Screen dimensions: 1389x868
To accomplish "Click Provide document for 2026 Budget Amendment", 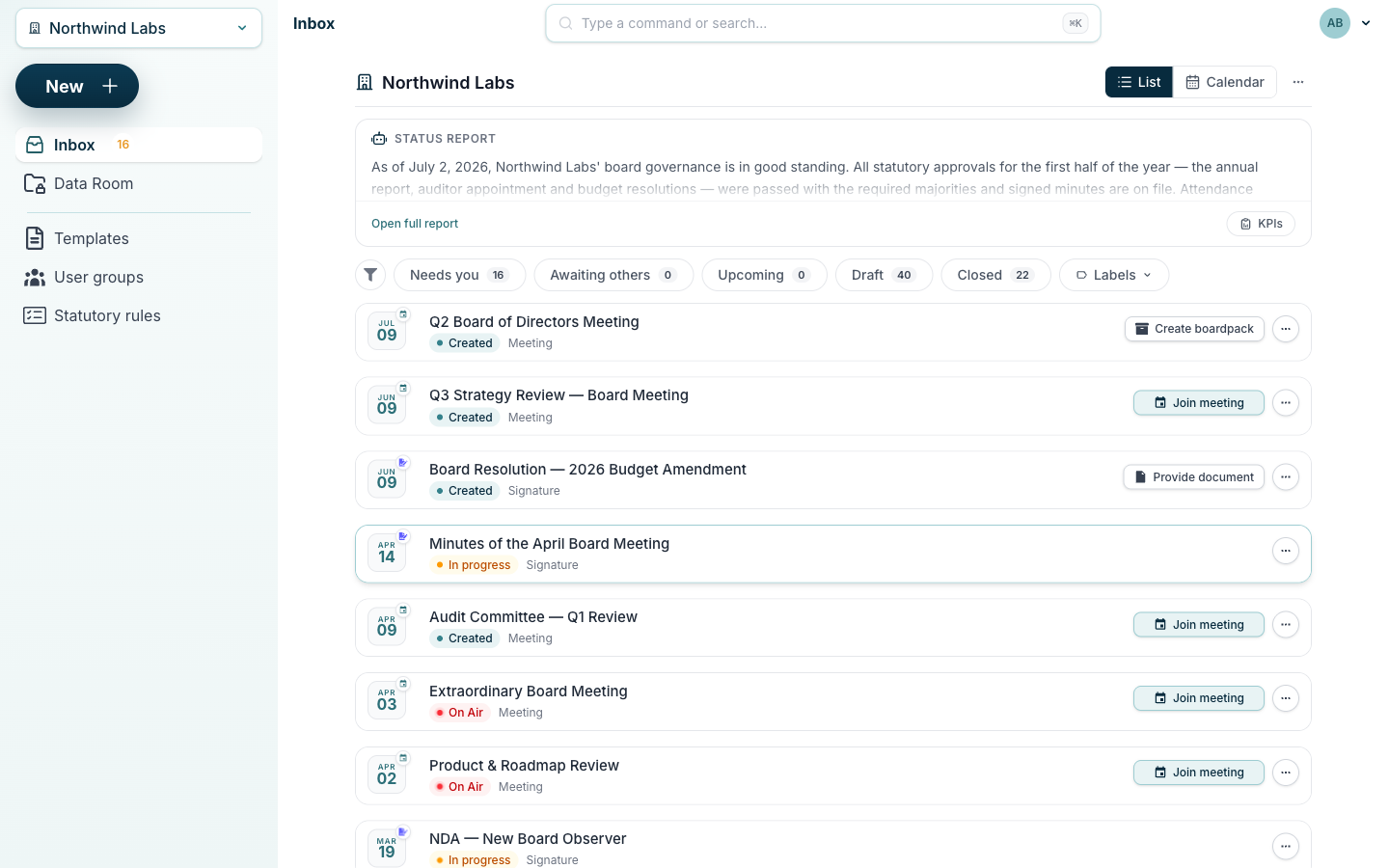I will 1194,477.
